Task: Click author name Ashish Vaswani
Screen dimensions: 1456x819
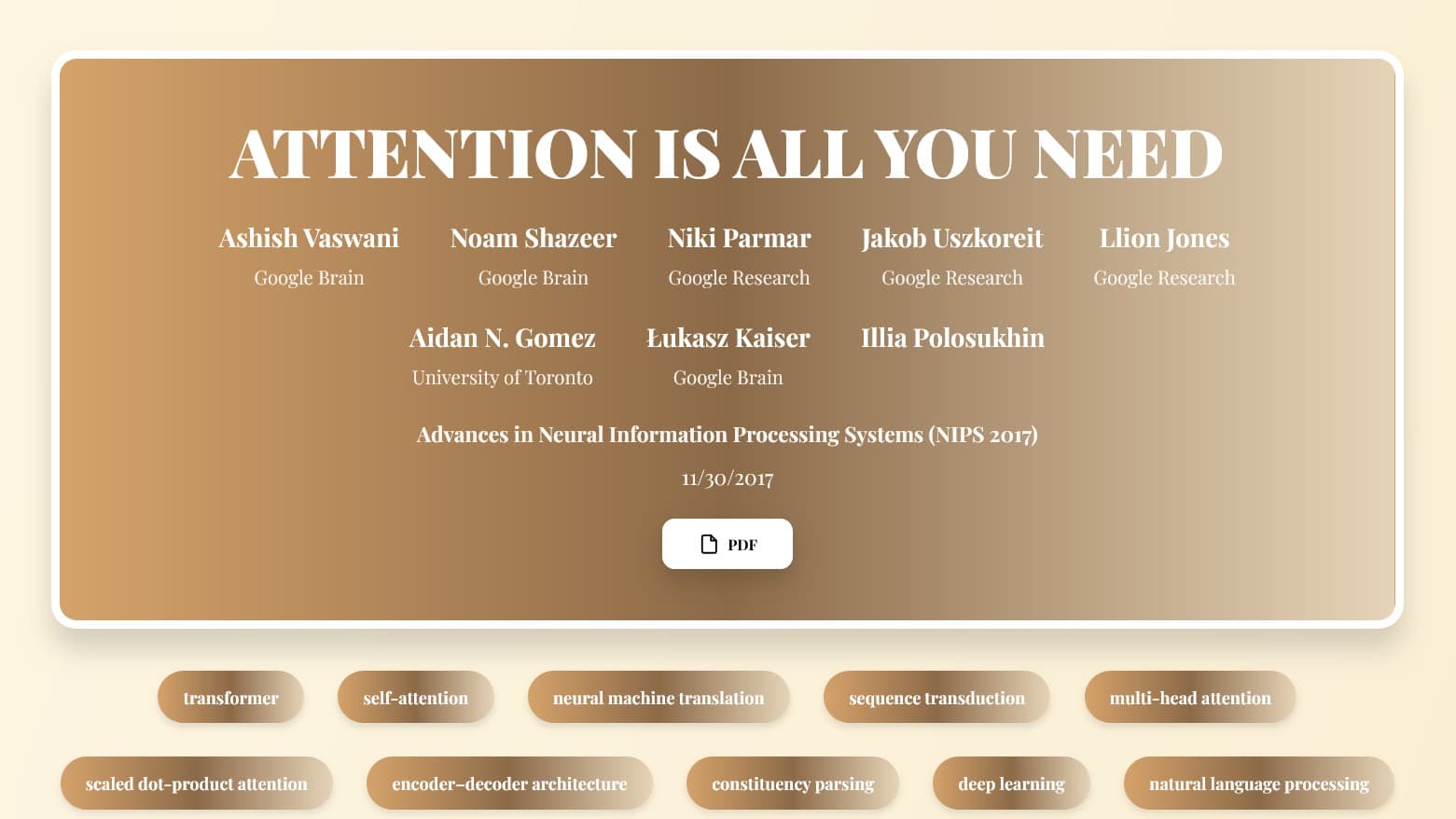Action: click(309, 239)
